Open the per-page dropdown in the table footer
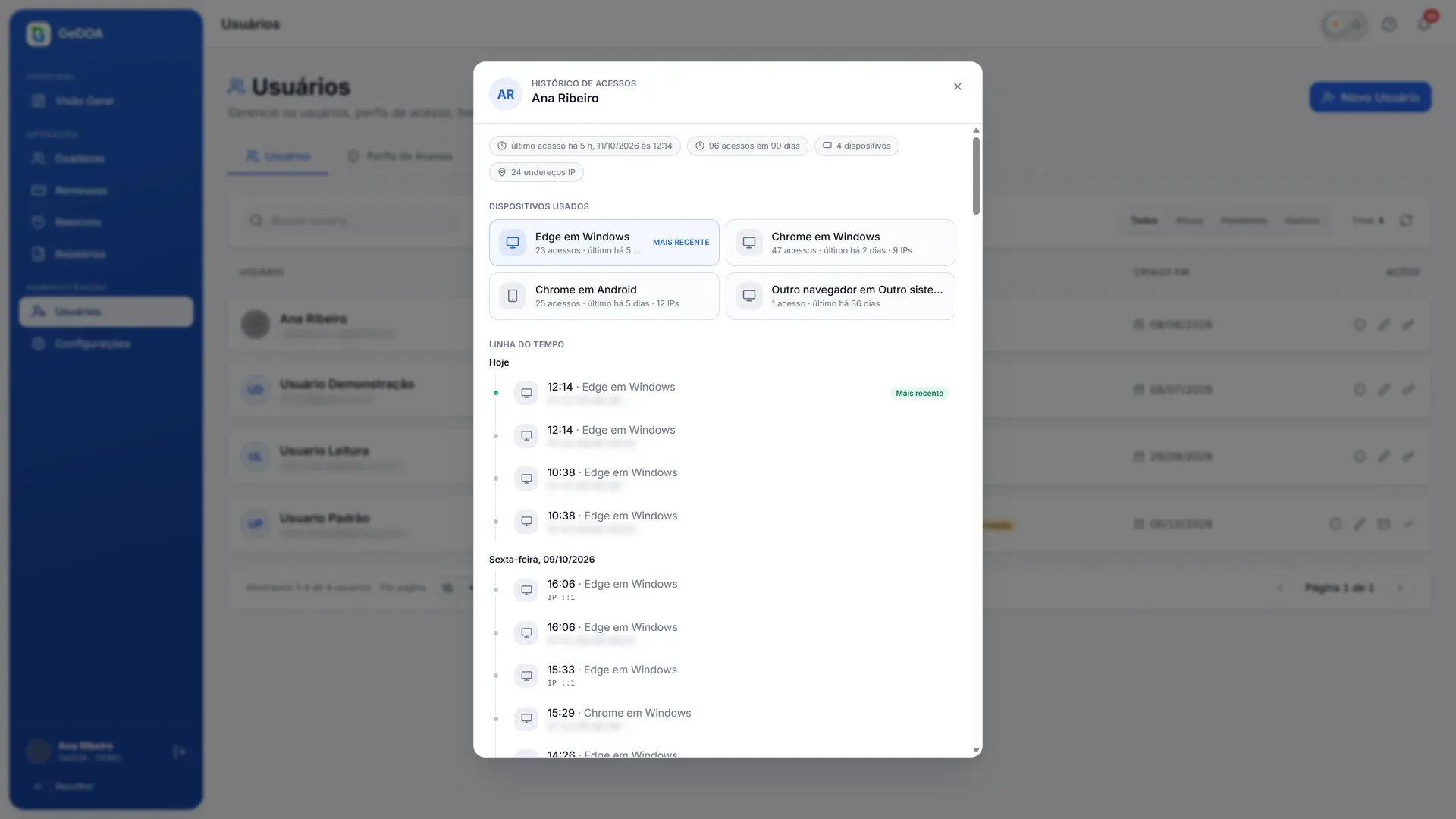 (x=457, y=588)
